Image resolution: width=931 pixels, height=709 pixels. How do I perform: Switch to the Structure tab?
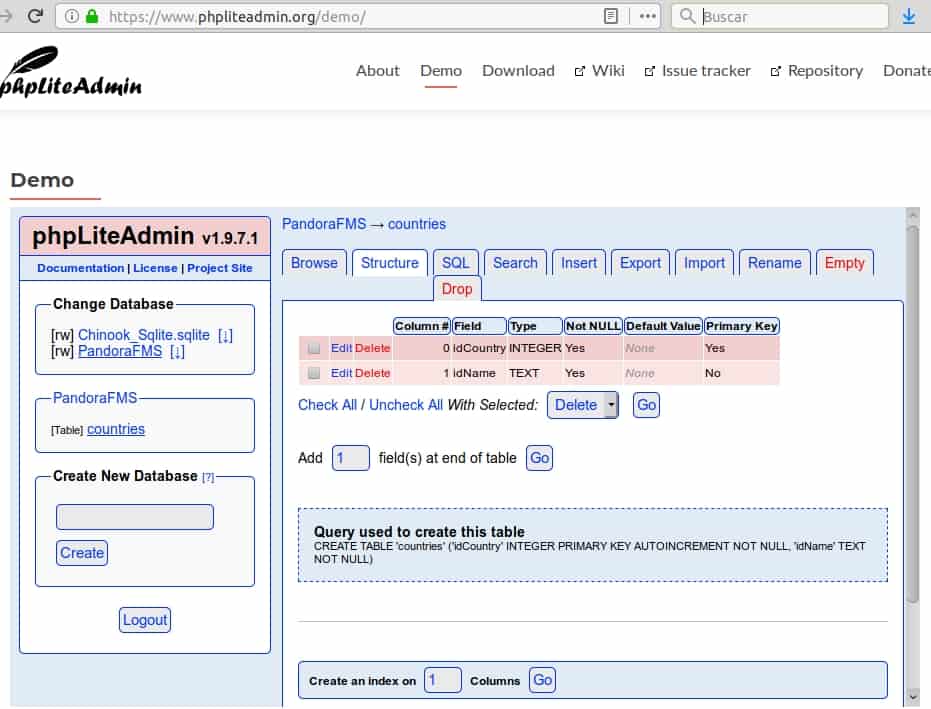click(x=390, y=262)
